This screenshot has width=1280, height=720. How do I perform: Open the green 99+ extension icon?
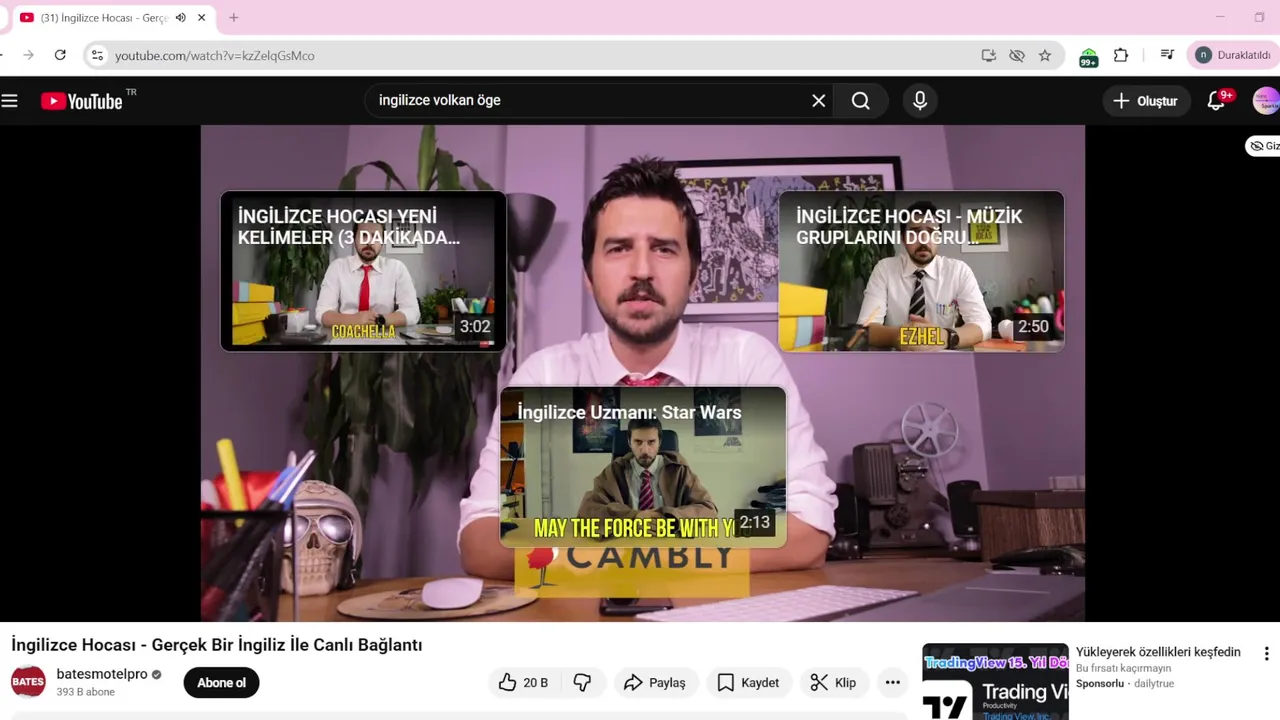click(1089, 57)
